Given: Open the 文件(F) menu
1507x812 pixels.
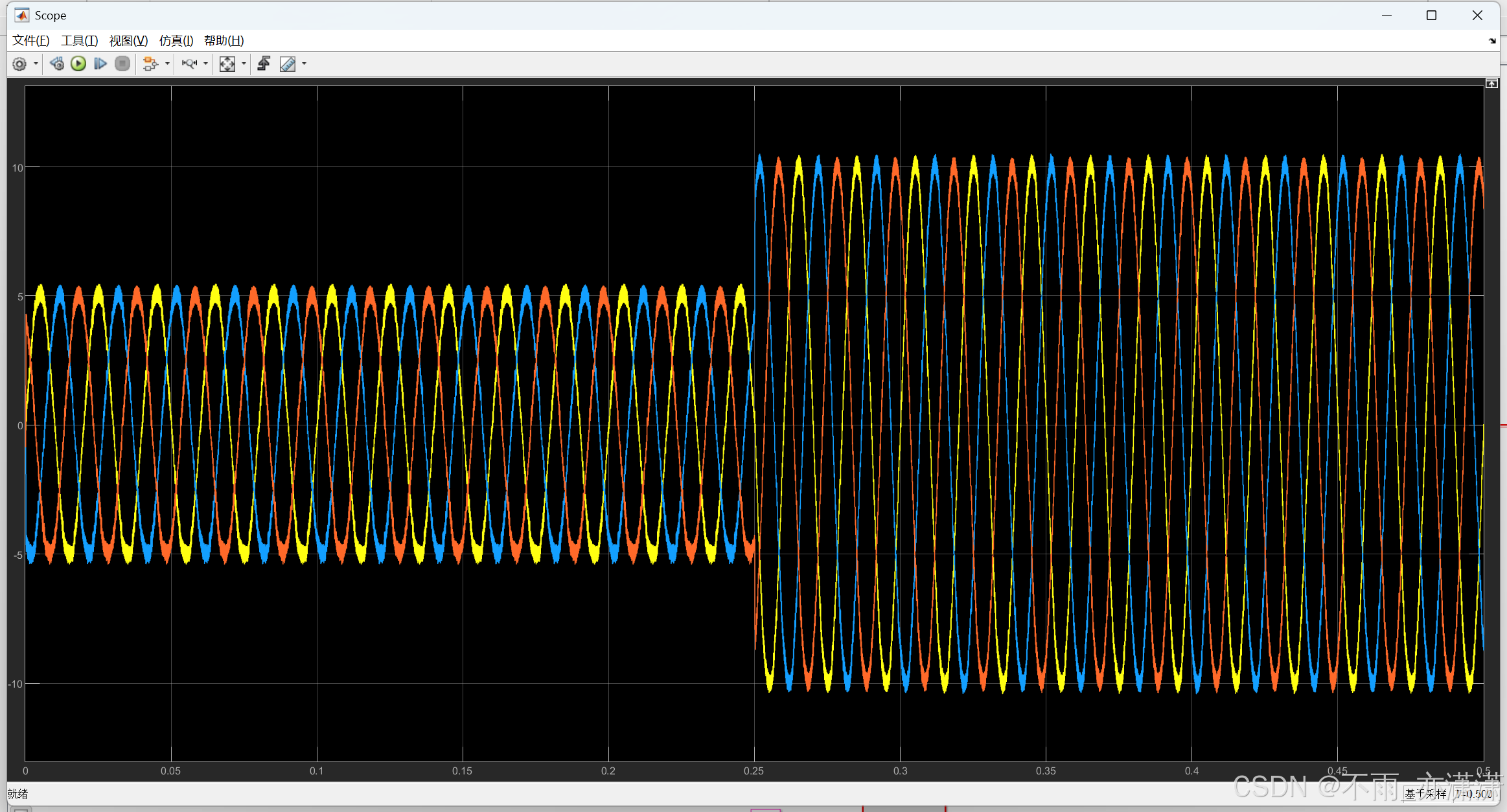Looking at the screenshot, I should click(x=30, y=40).
